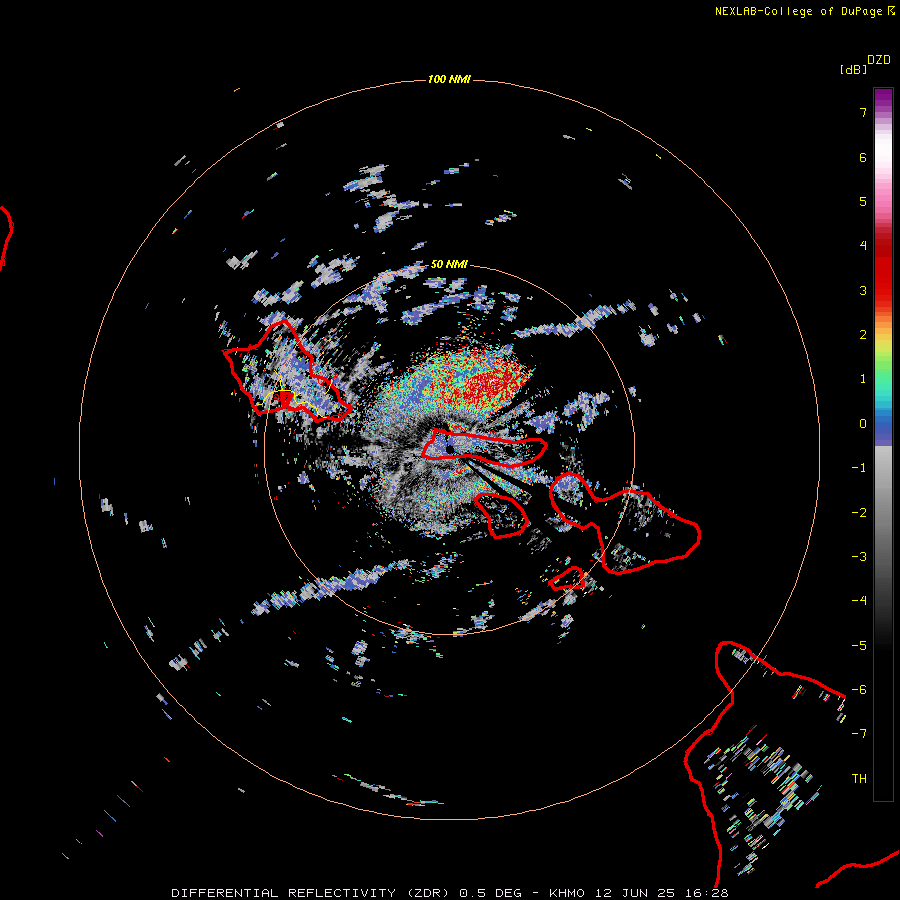Click the 5 value on the scale

click(863, 201)
